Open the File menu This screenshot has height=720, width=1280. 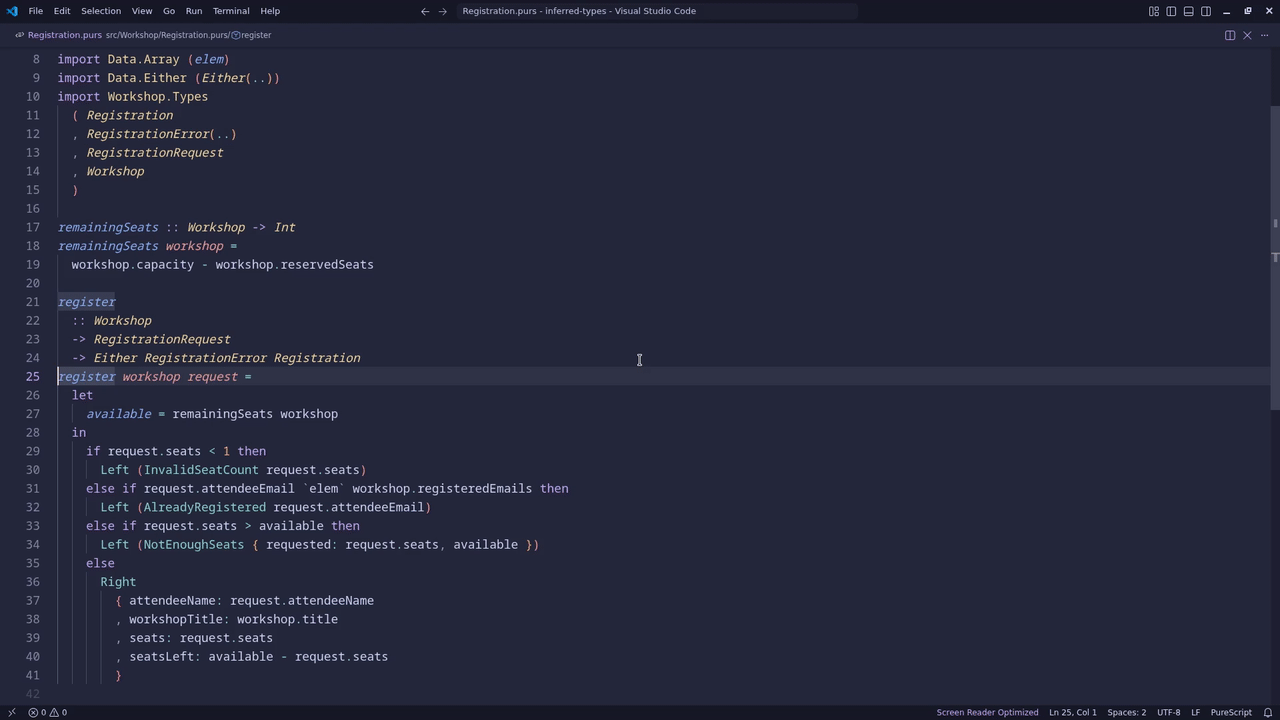35,11
